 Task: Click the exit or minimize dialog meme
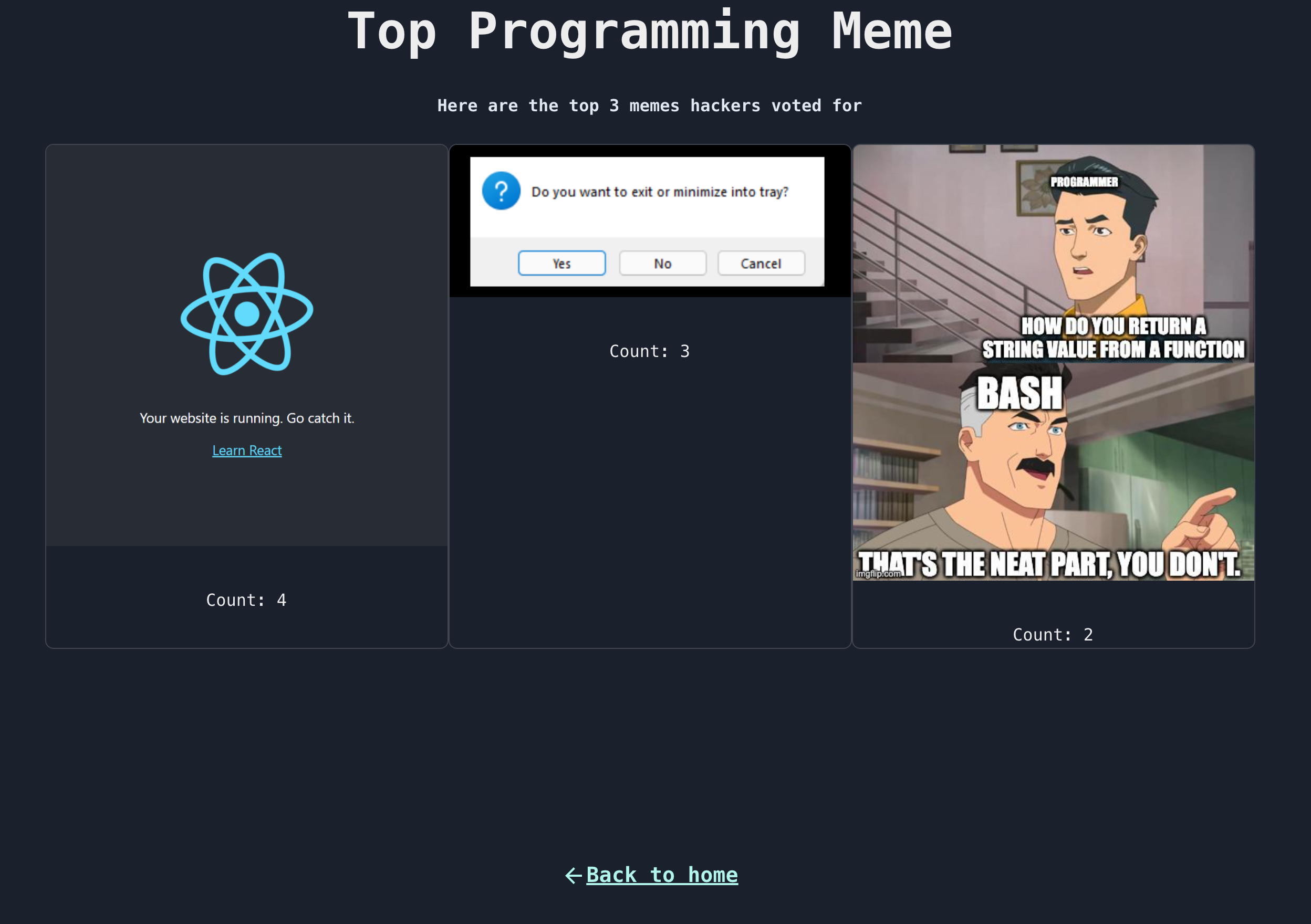(649, 221)
